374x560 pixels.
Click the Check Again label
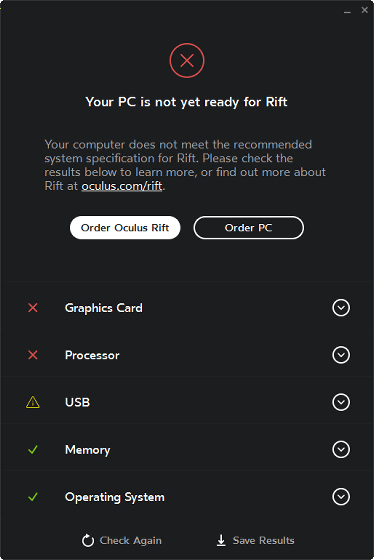[130, 541]
